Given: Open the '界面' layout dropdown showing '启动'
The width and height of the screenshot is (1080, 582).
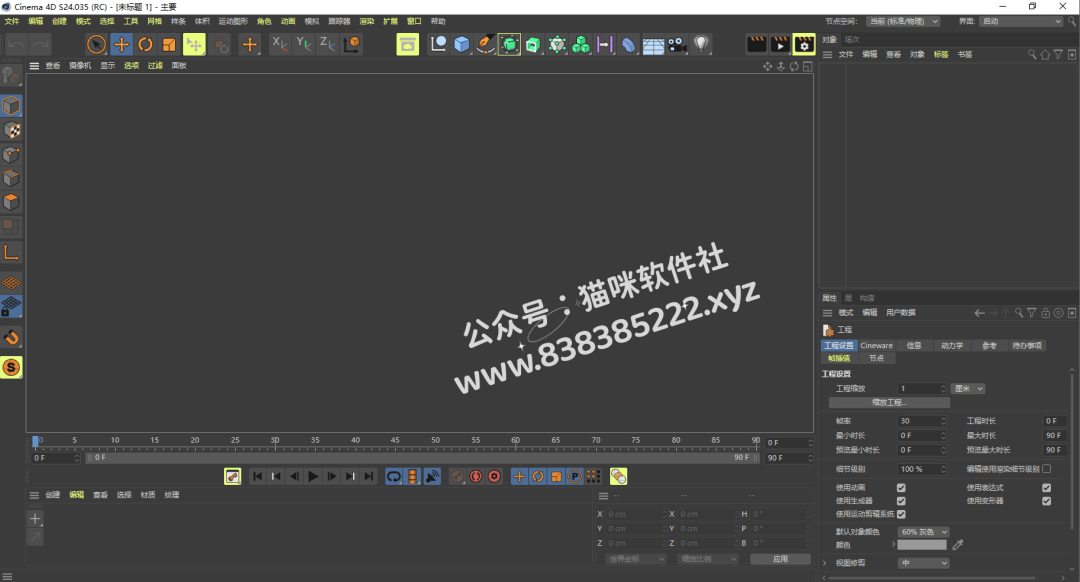Looking at the screenshot, I should [1021, 21].
